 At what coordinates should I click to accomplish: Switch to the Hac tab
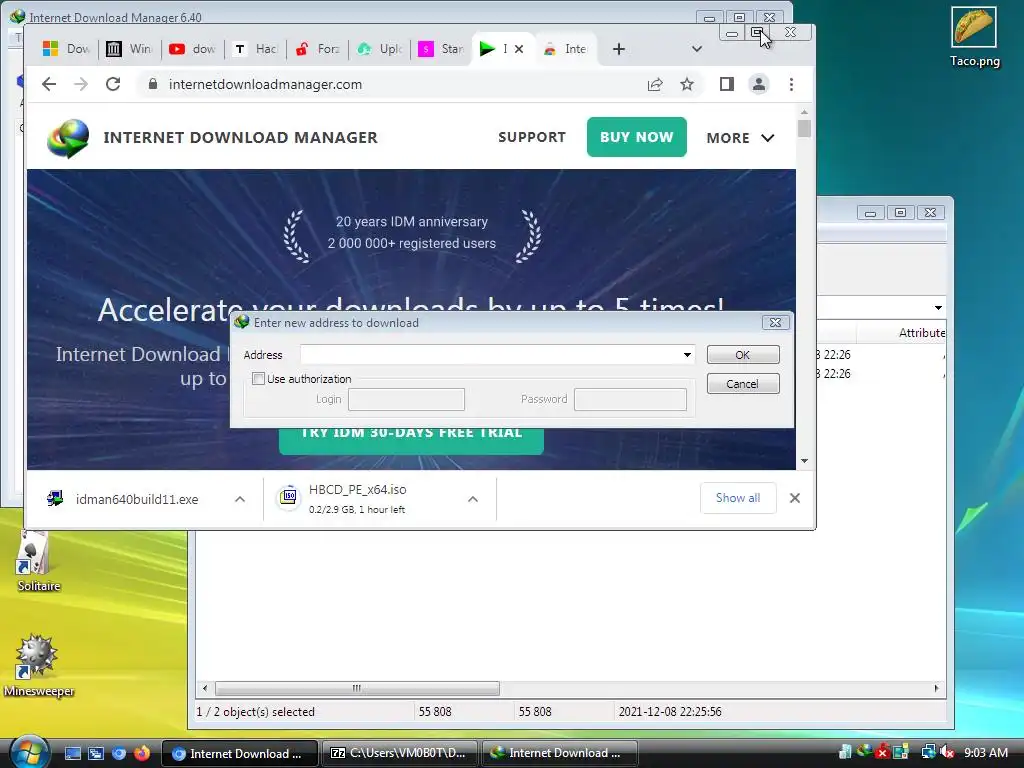tap(255, 49)
